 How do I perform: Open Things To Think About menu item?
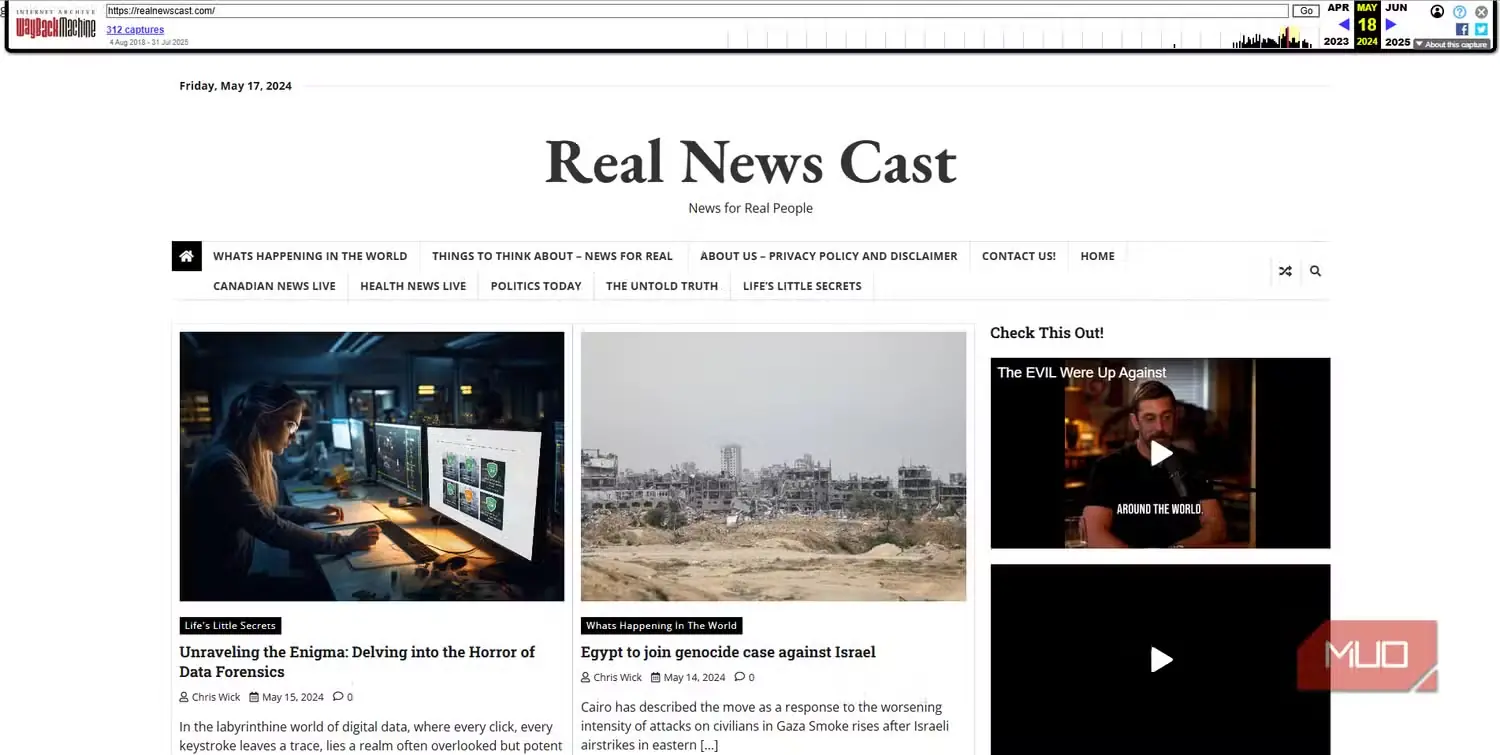(552, 256)
